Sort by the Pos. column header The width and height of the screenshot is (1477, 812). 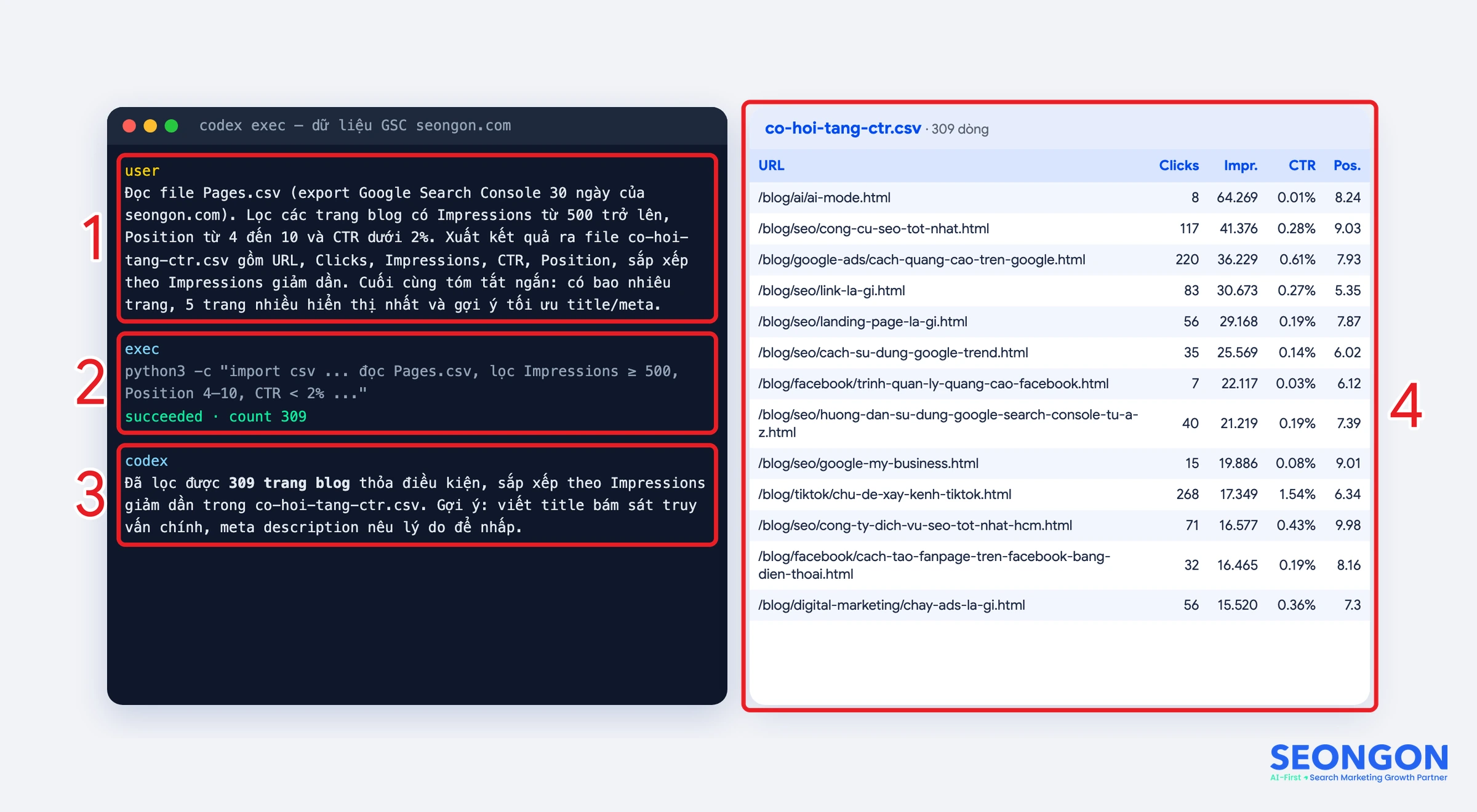tap(1347, 165)
